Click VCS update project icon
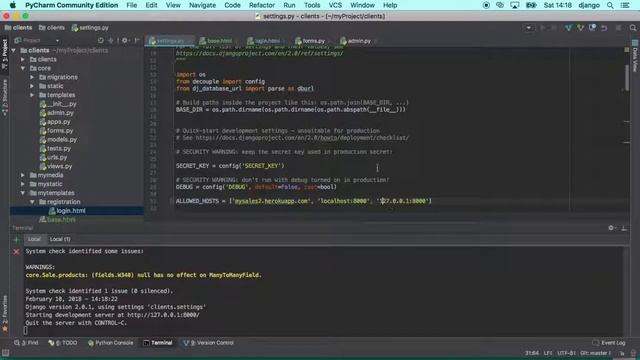Viewport: 640px width, 360px height. [568, 28]
